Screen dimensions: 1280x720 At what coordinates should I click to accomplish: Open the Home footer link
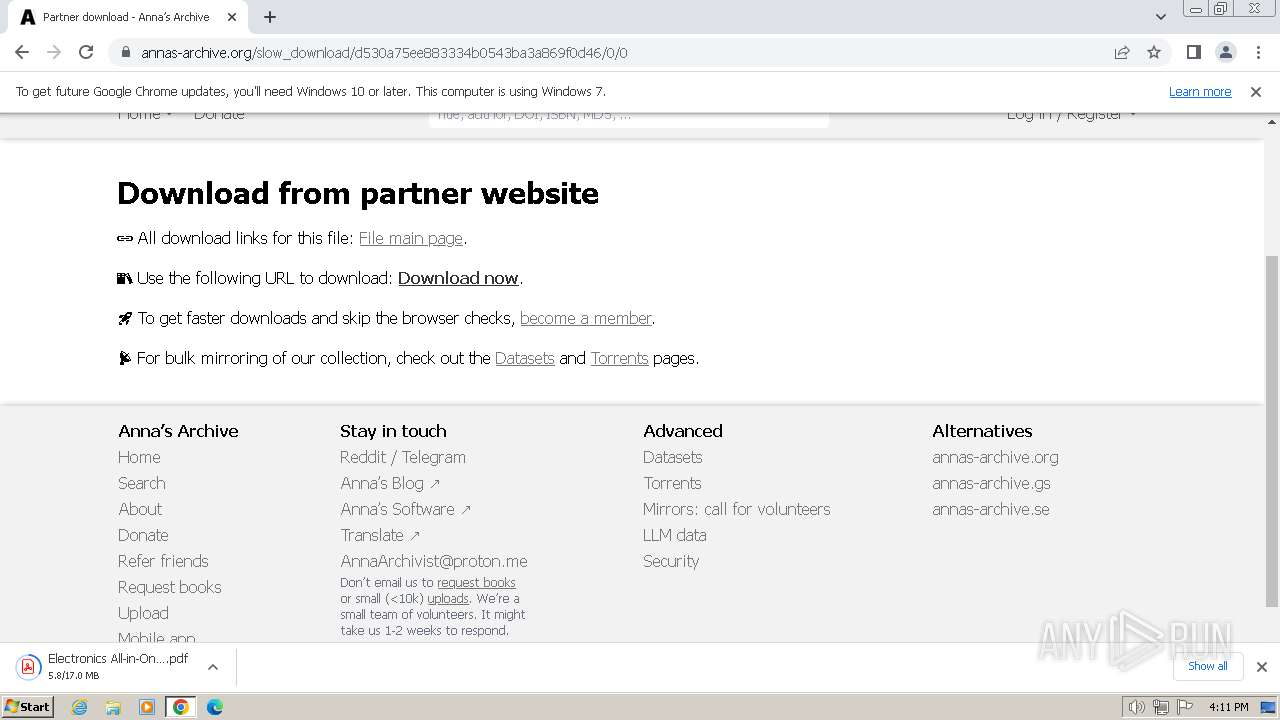(139, 457)
